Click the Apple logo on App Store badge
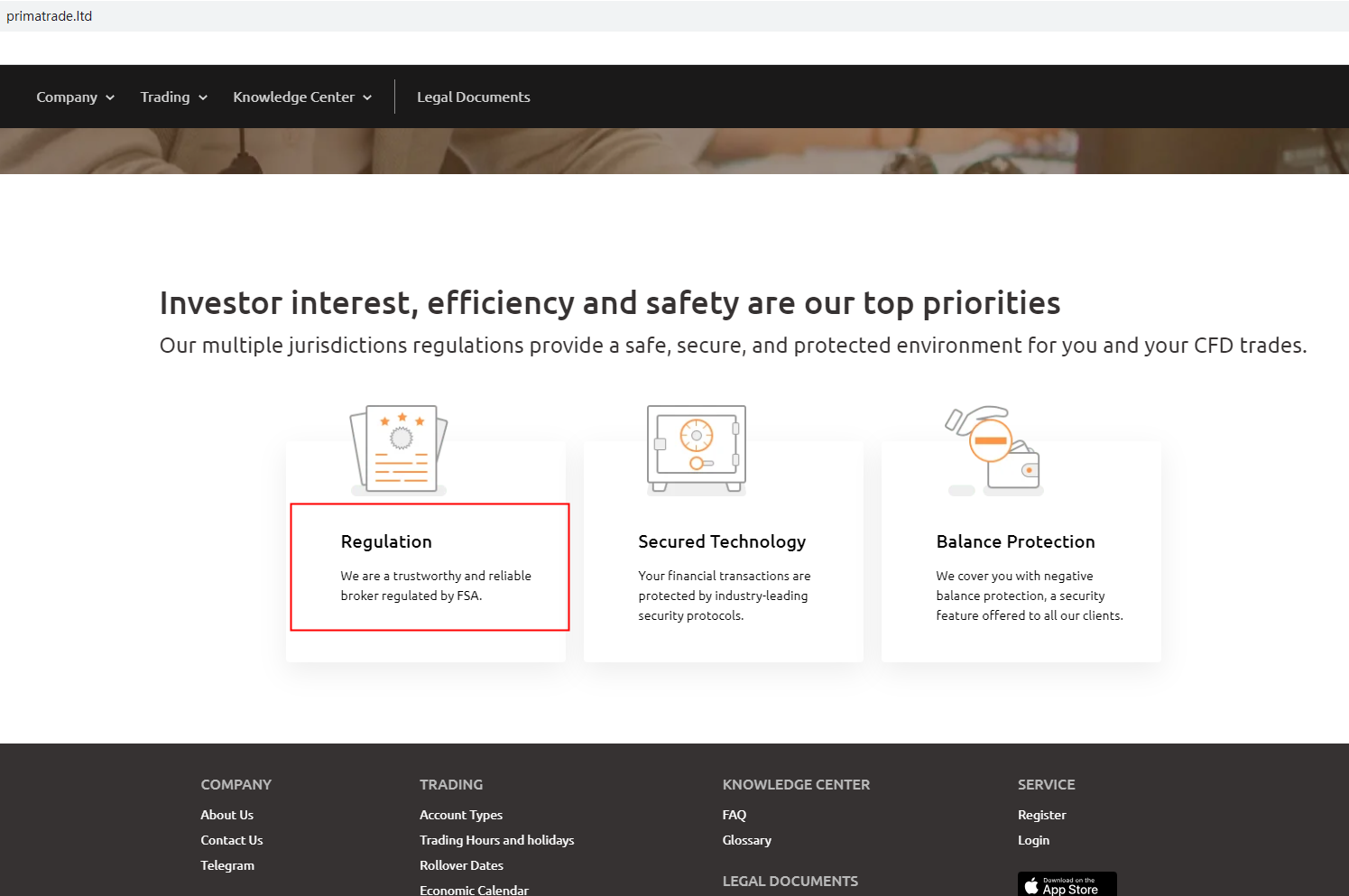The width and height of the screenshot is (1349, 896). point(1031,886)
